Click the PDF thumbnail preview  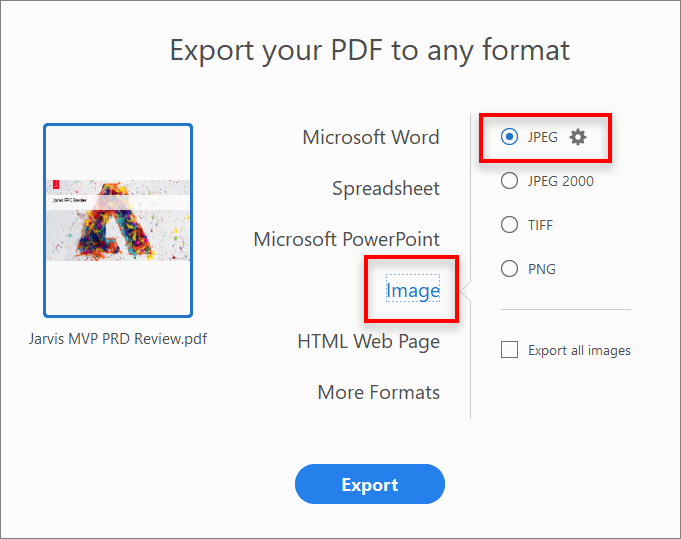point(118,220)
